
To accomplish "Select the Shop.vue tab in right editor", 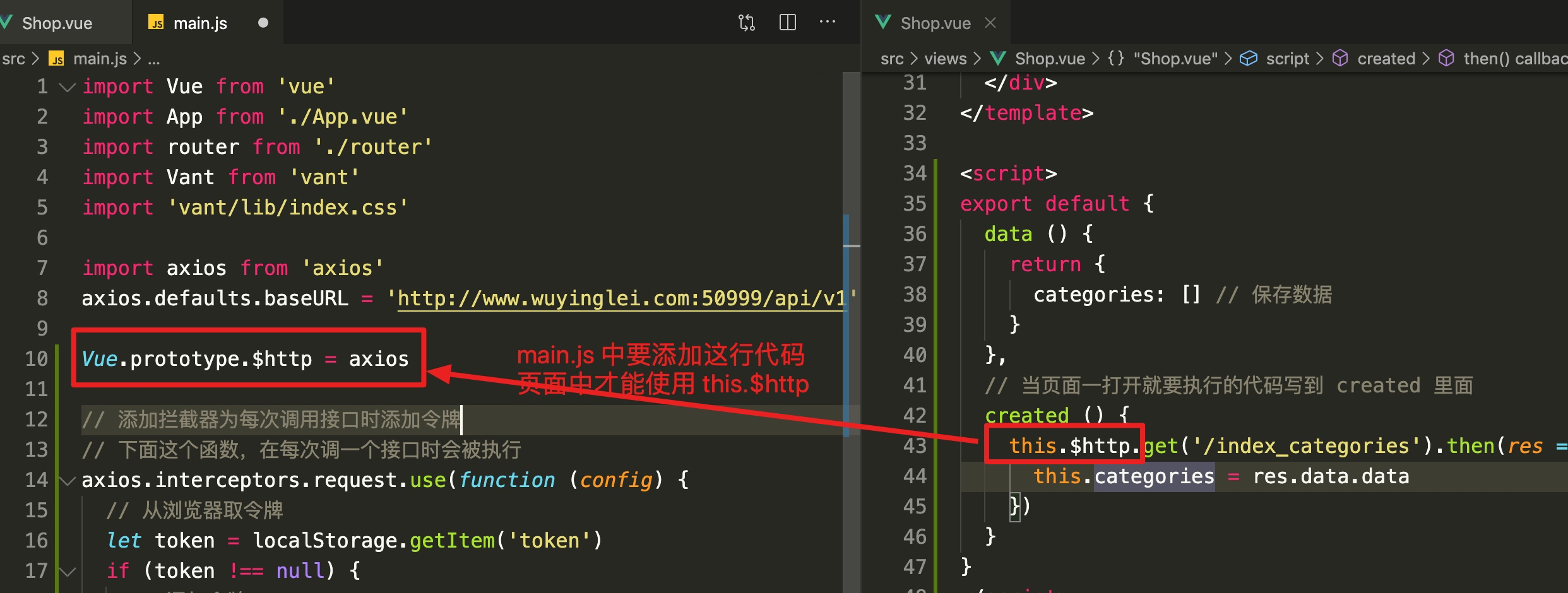I will [935, 23].
